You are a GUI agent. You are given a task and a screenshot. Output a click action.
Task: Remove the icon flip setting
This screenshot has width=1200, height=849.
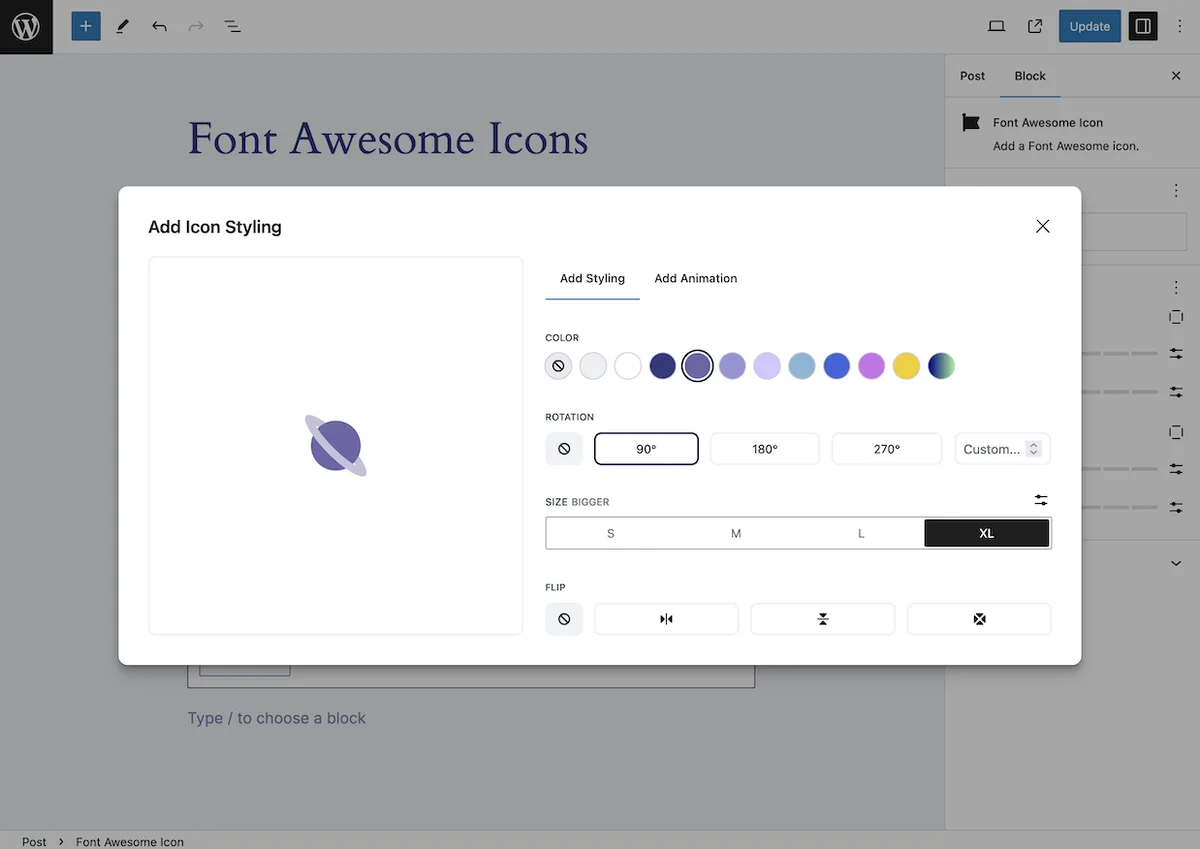click(564, 619)
